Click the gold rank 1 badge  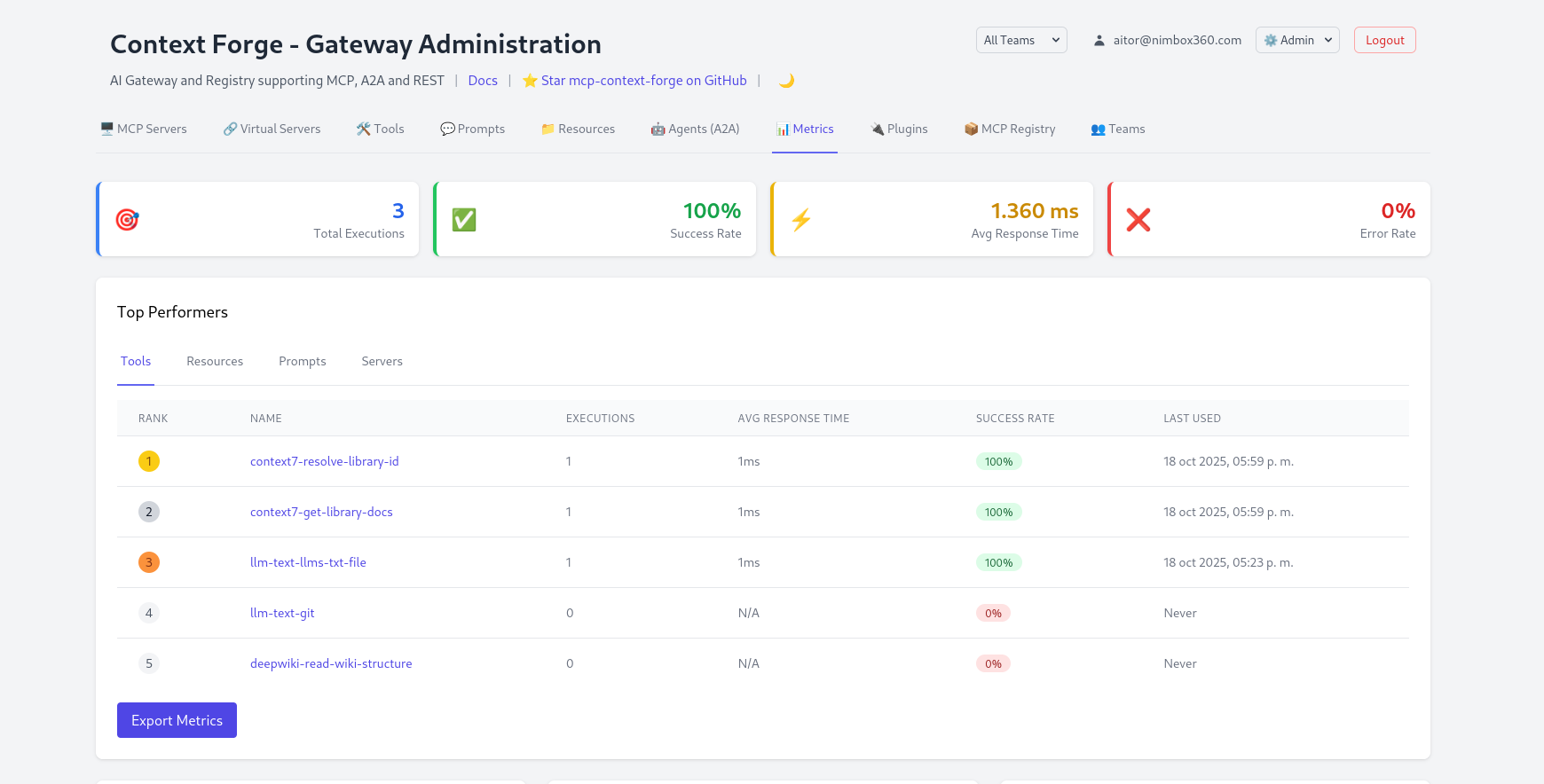(x=149, y=461)
